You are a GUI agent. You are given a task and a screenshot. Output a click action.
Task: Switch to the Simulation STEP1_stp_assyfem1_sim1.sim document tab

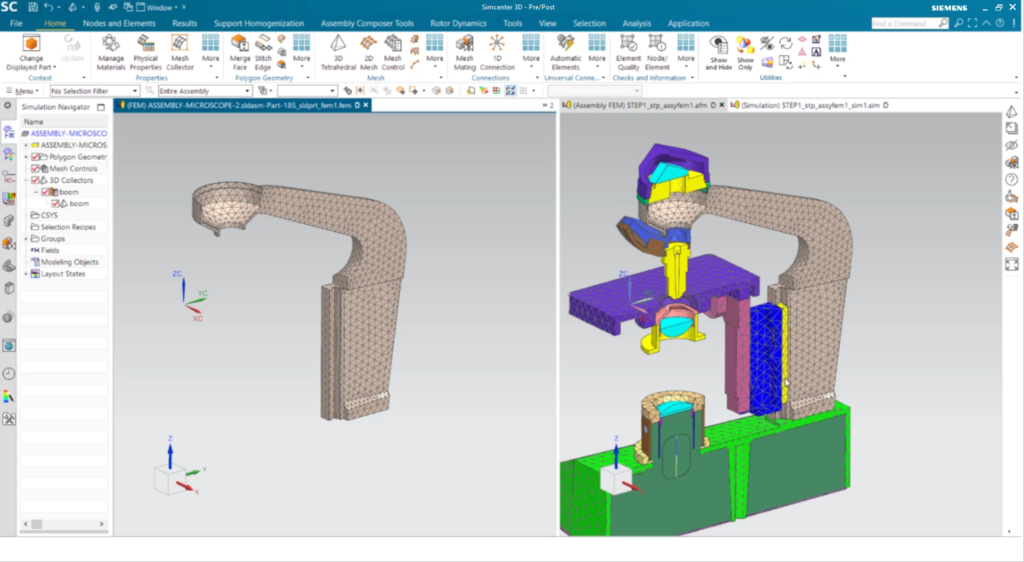coord(810,105)
